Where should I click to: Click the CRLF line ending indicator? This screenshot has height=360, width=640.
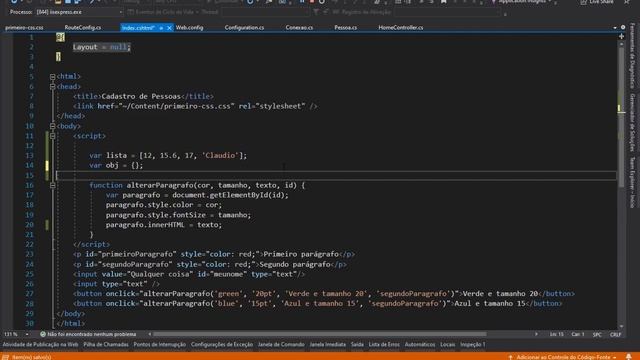pyautogui.click(x=615, y=334)
